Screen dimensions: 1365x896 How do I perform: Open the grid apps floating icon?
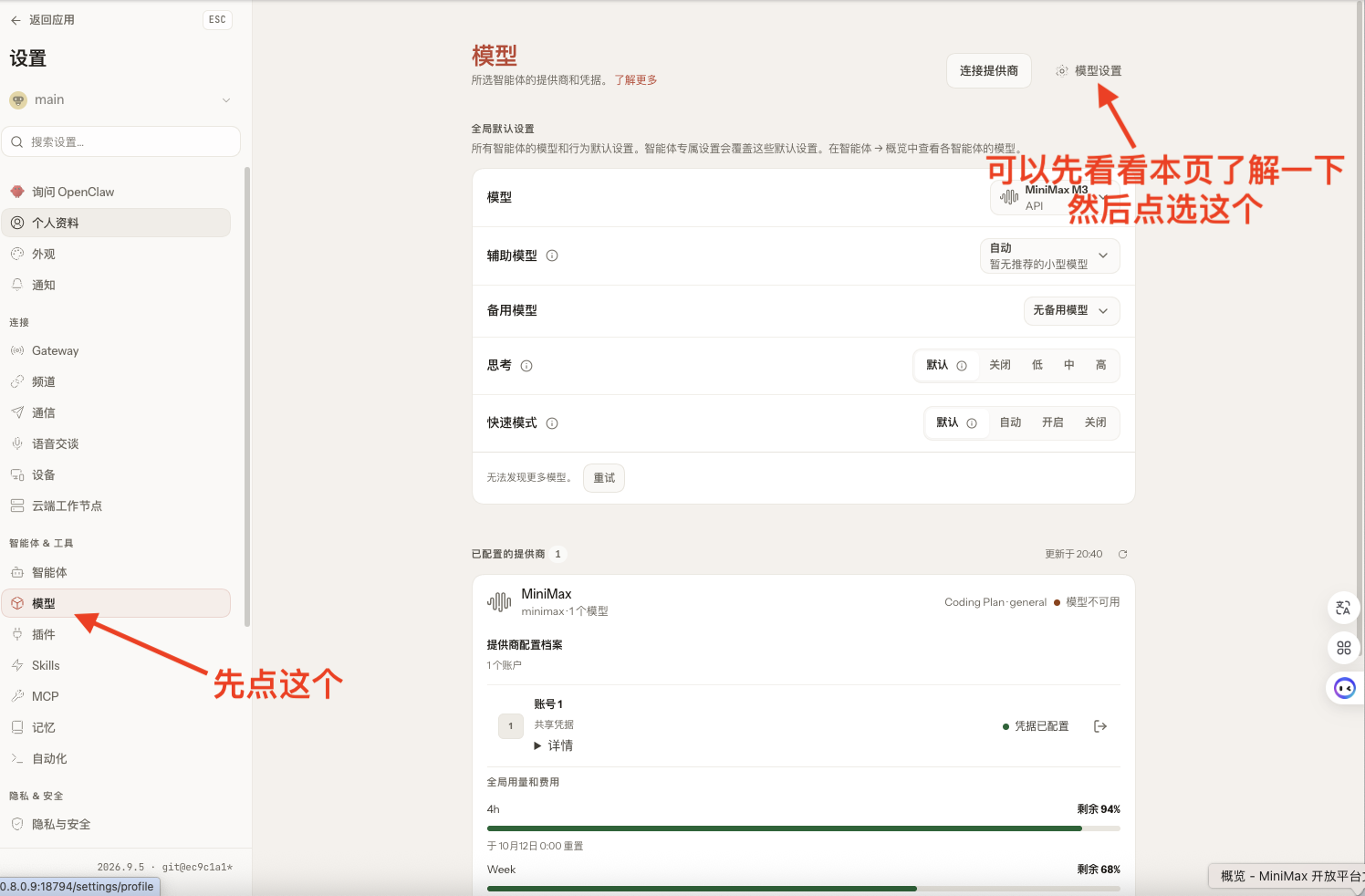[x=1343, y=648]
